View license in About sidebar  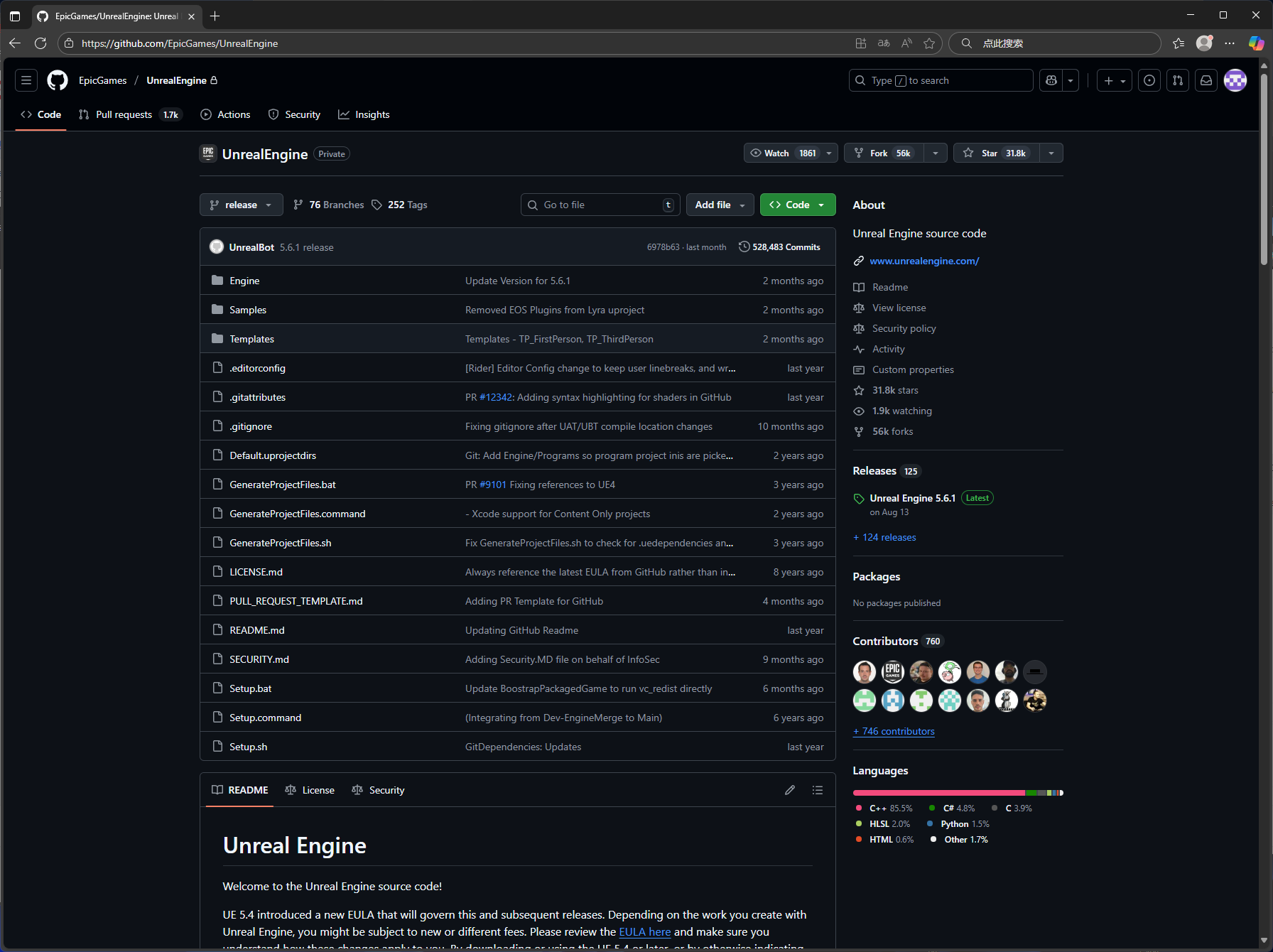899,308
